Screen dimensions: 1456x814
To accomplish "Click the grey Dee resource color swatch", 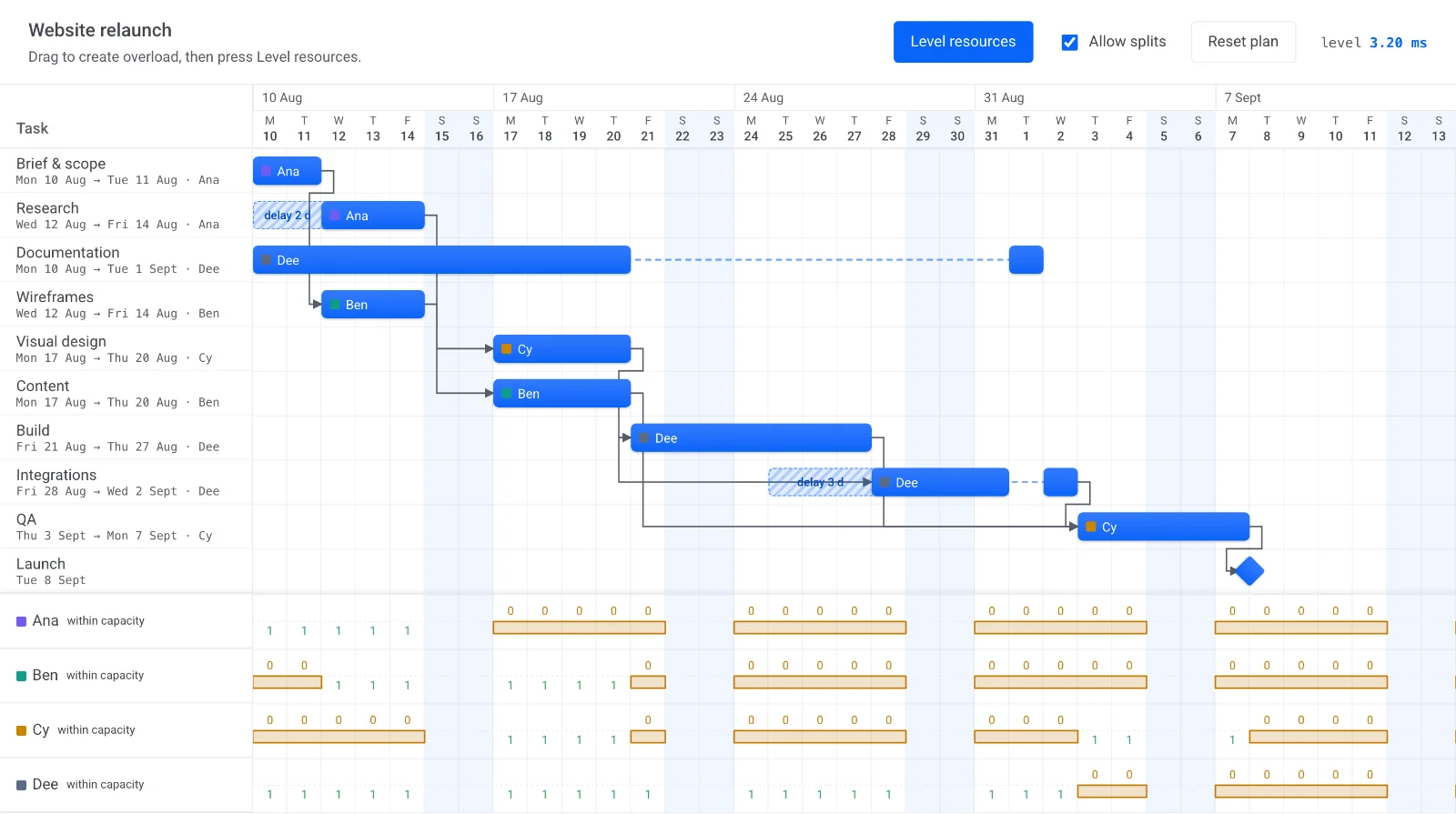I will click(x=21, y=785).
